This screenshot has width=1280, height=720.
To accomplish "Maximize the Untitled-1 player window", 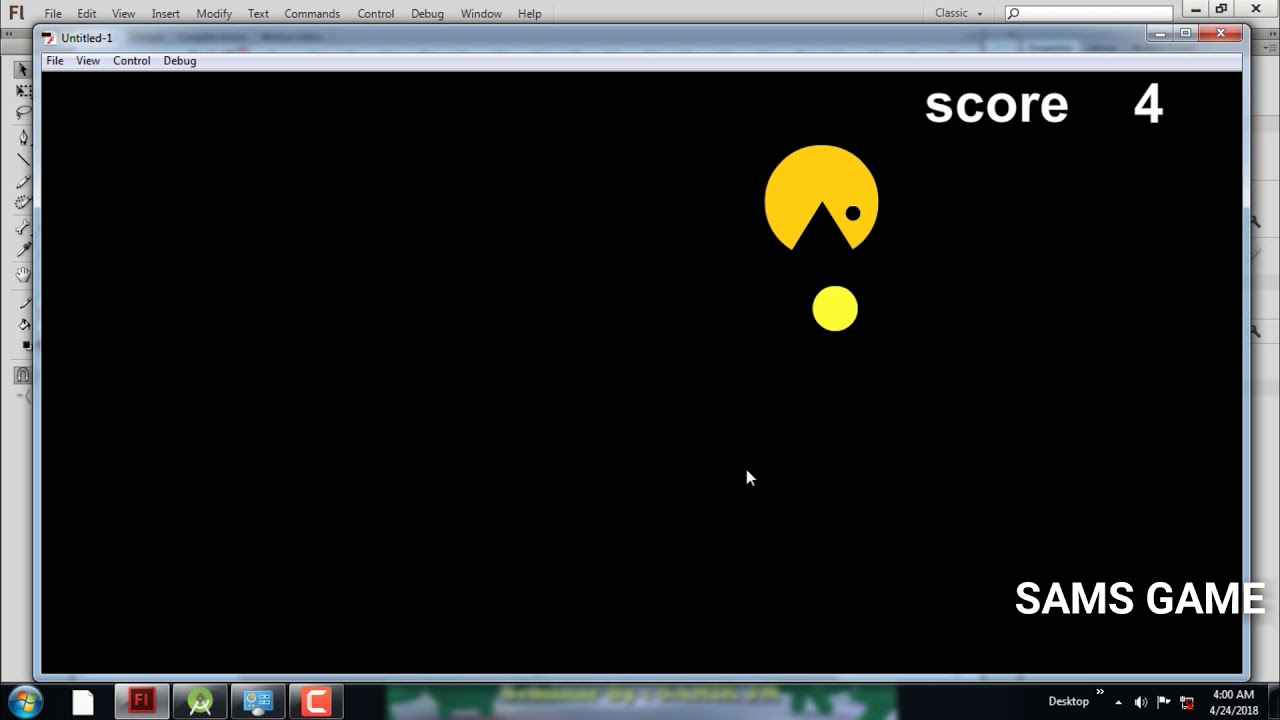I will point(1186,34).
